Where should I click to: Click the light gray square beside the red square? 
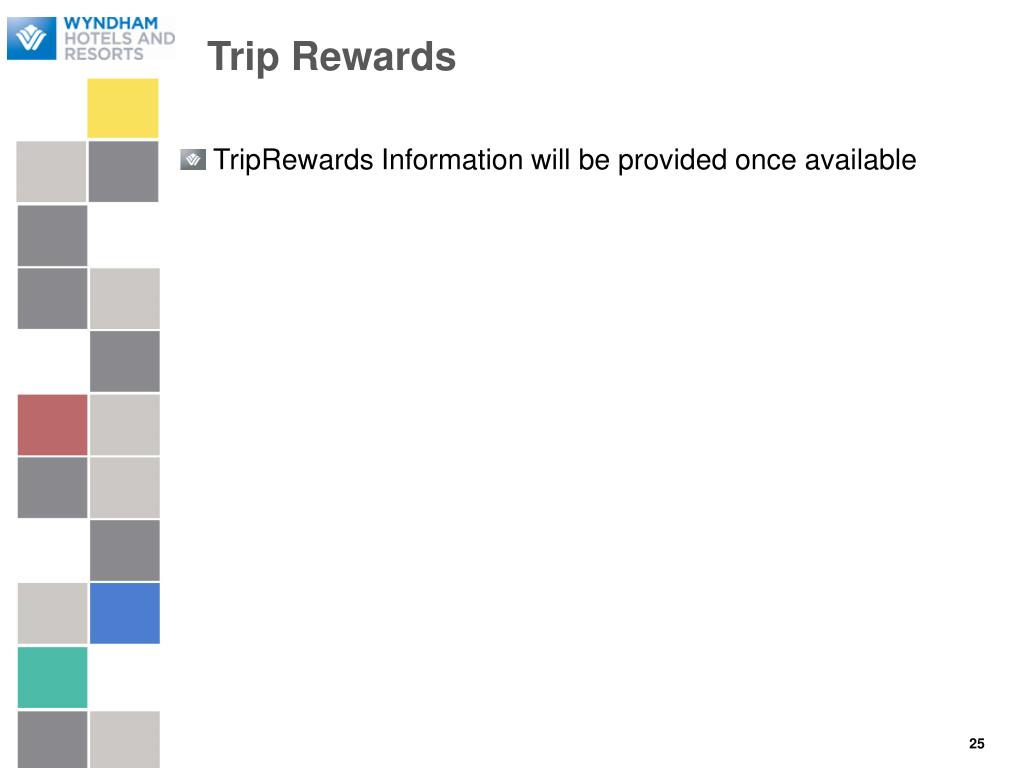pos(125,424)
